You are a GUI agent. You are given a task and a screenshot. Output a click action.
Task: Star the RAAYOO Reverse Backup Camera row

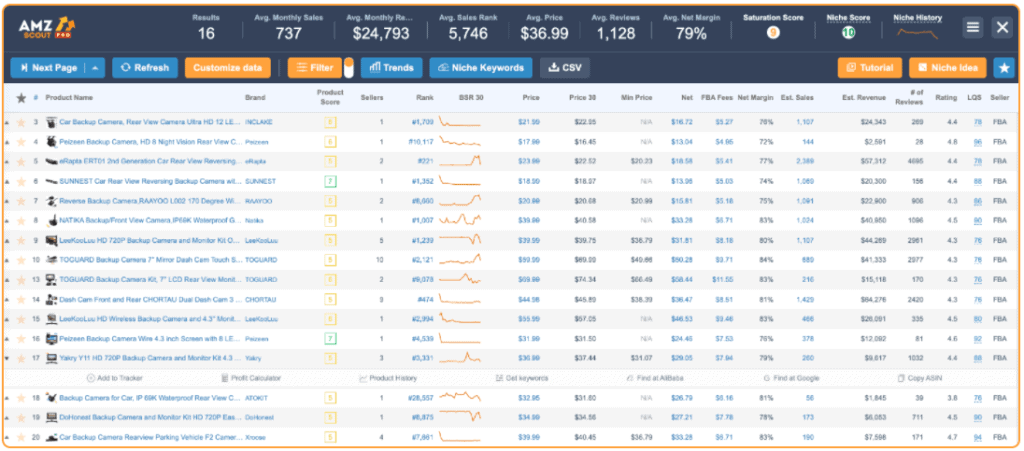(x=21, y=201)
